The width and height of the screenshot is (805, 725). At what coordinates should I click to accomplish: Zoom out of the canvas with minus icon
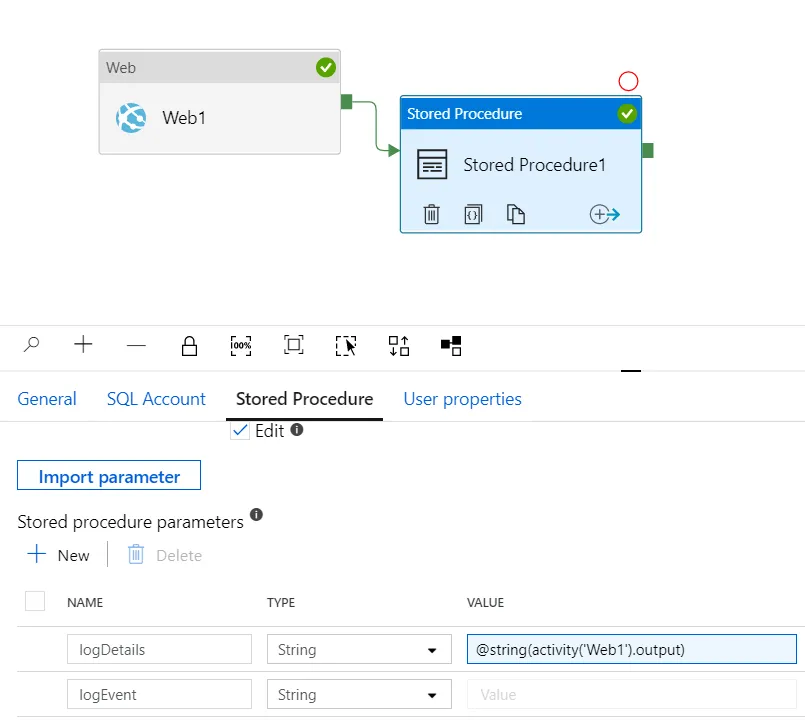tap(136, 346)
